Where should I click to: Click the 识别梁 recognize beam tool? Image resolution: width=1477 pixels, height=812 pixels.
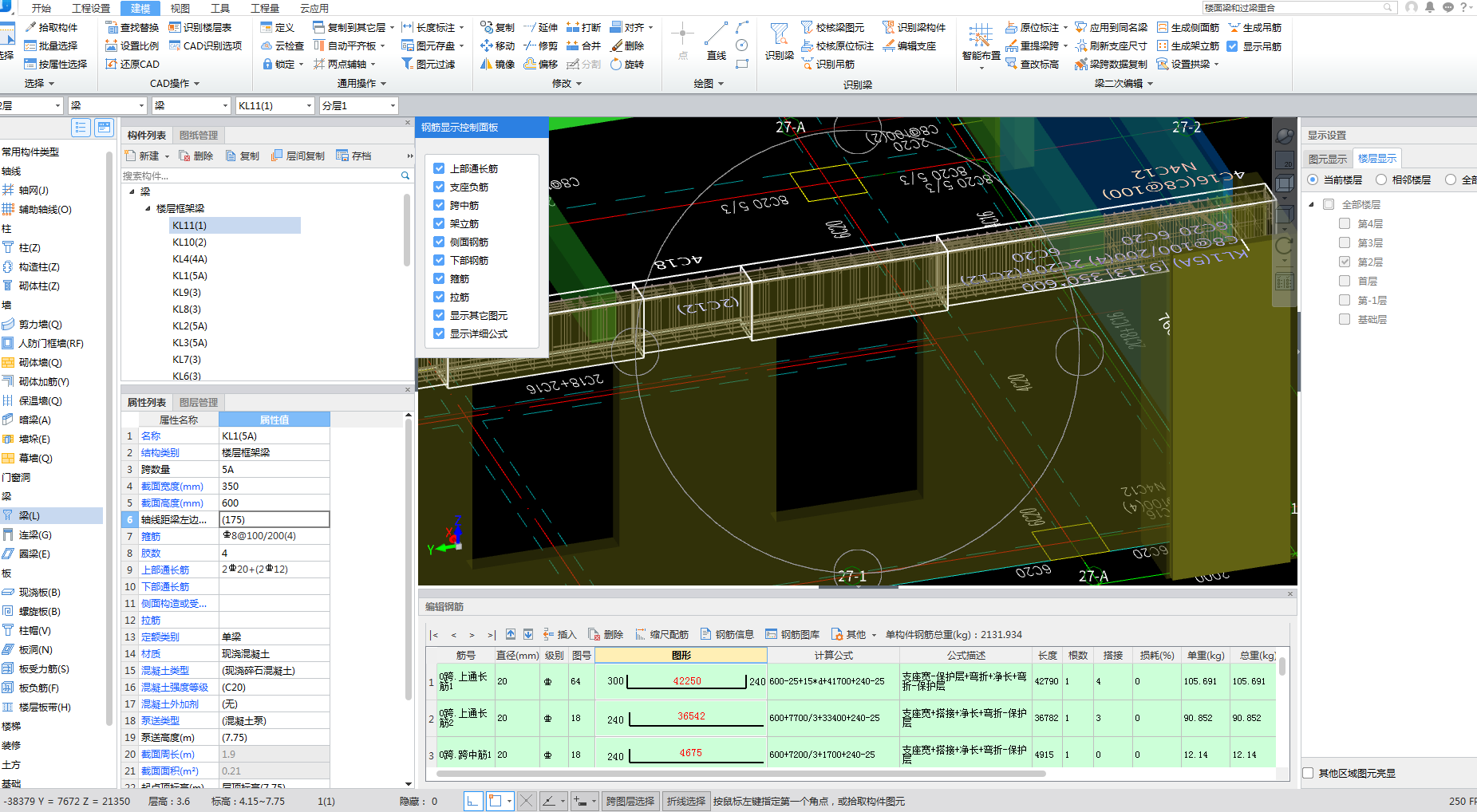click(x=779, y=41)
